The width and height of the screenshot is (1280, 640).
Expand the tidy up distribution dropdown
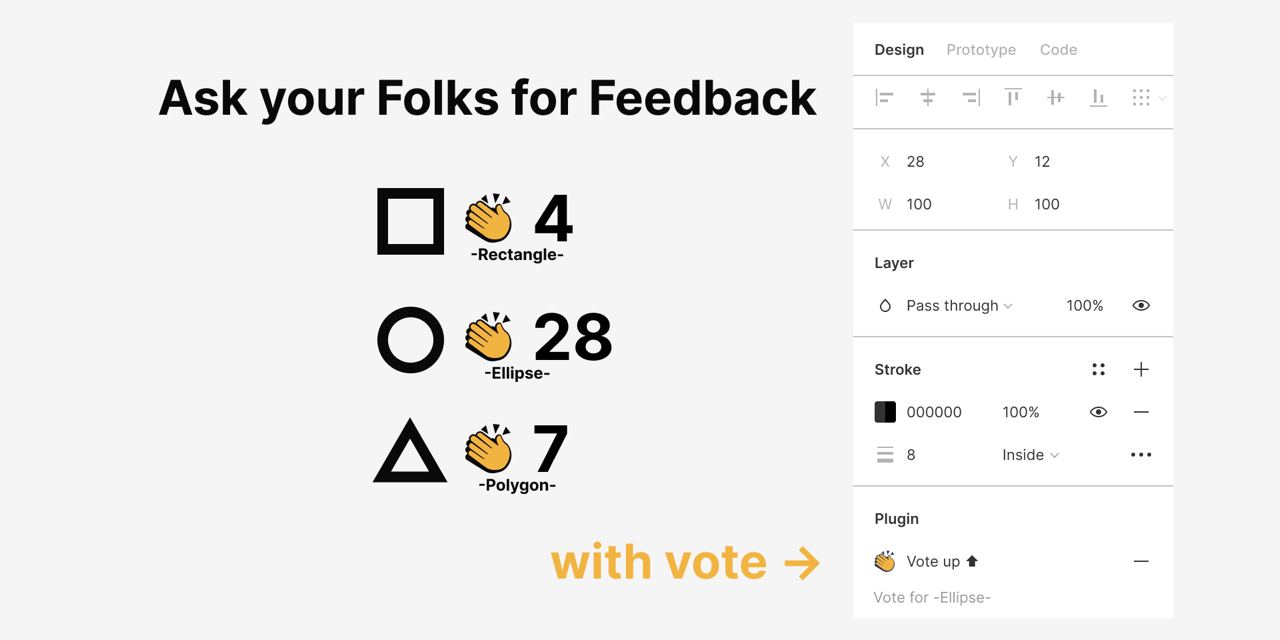[x=1162, y=98]
